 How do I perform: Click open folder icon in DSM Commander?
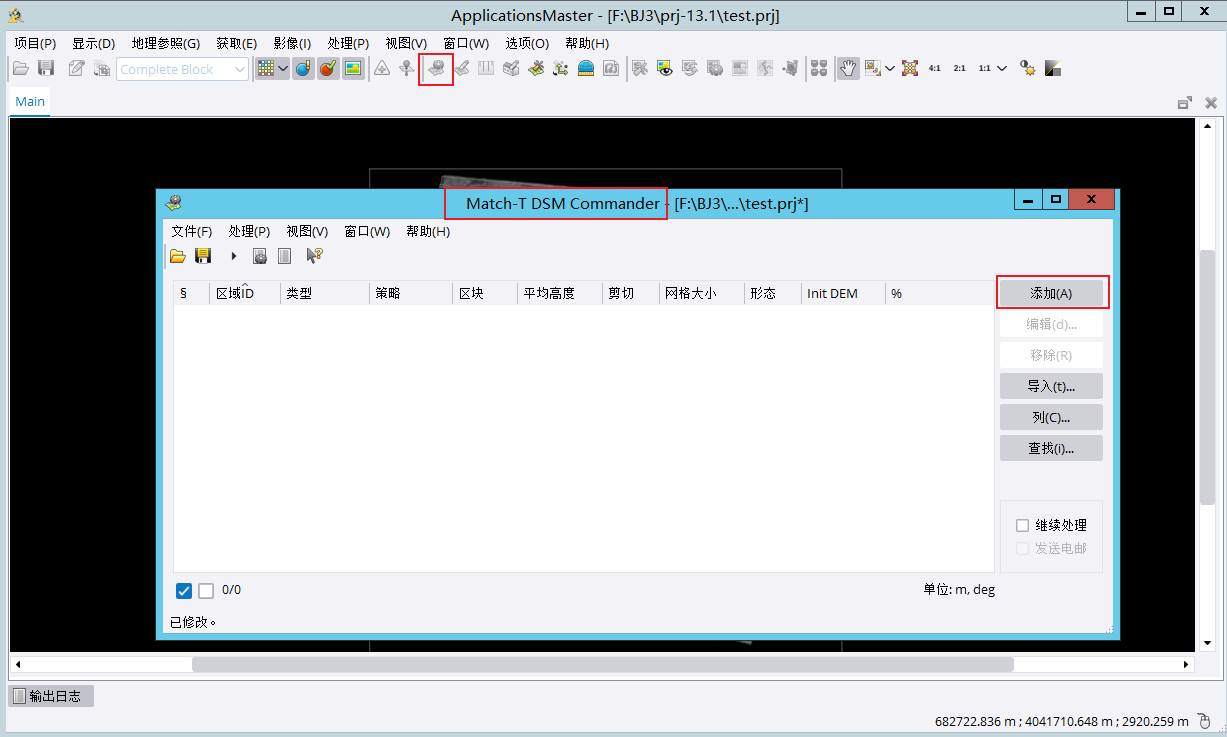pyautogui.click(x=178, y=256)
